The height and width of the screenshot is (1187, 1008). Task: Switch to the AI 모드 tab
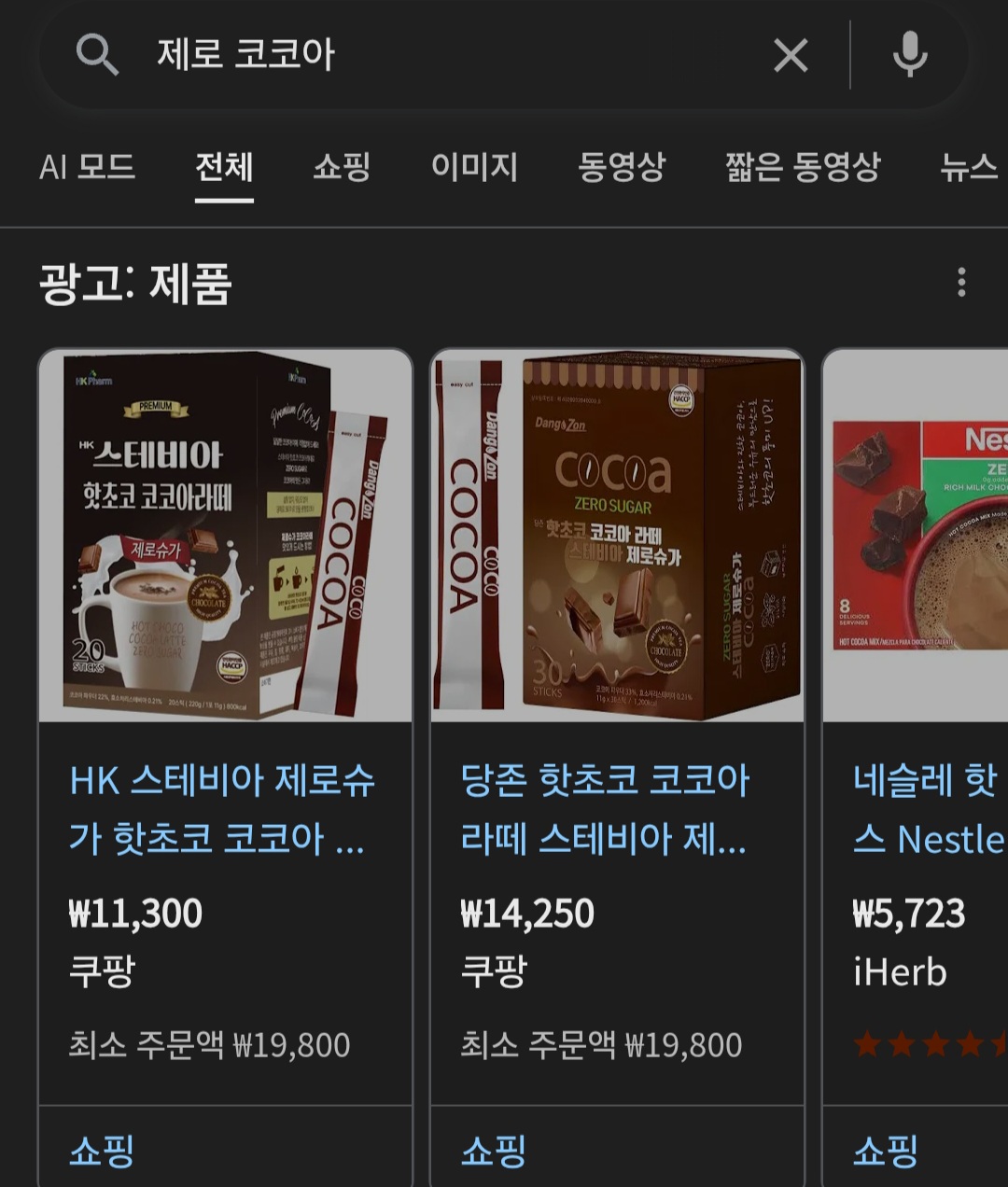point(87,167)
